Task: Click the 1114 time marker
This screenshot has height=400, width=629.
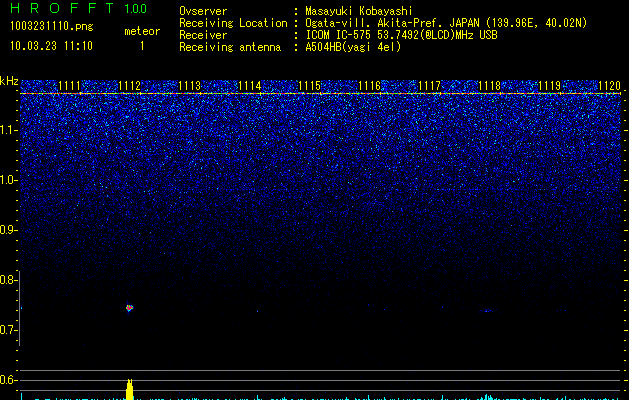Action: (250, 86)
